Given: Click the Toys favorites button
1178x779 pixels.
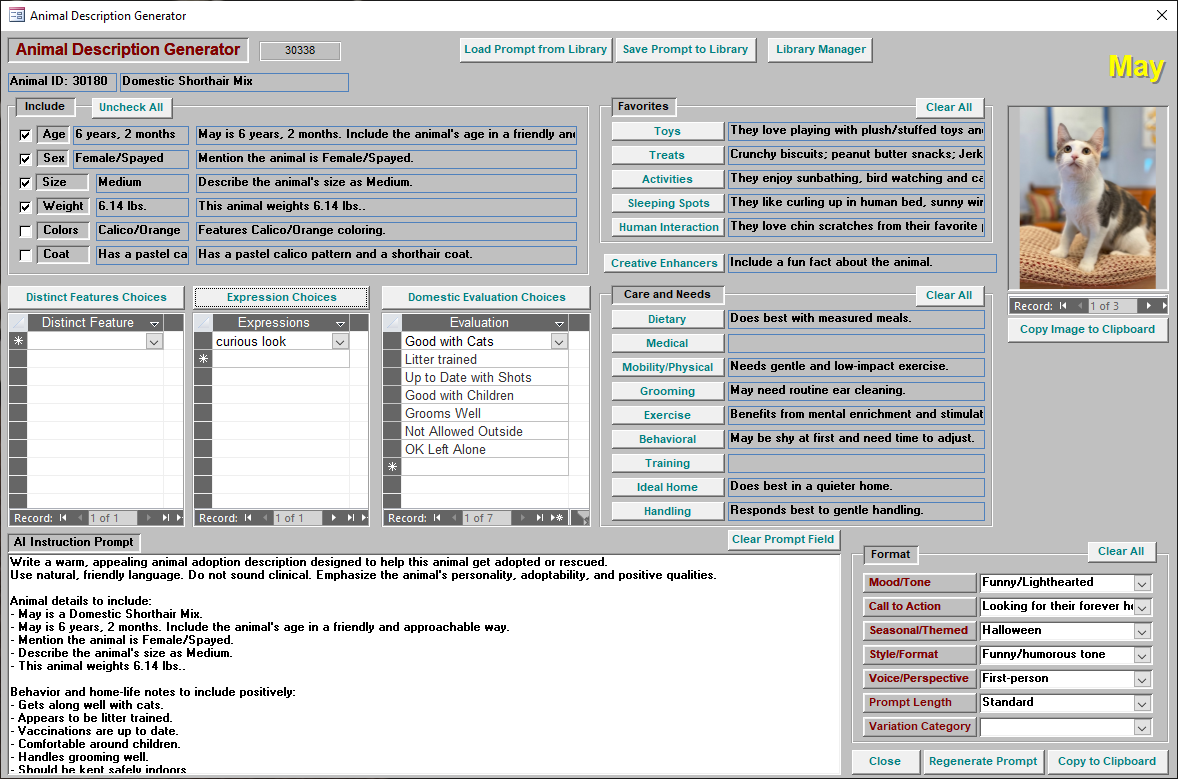Looking at the screenshot, I should point(667,131).
